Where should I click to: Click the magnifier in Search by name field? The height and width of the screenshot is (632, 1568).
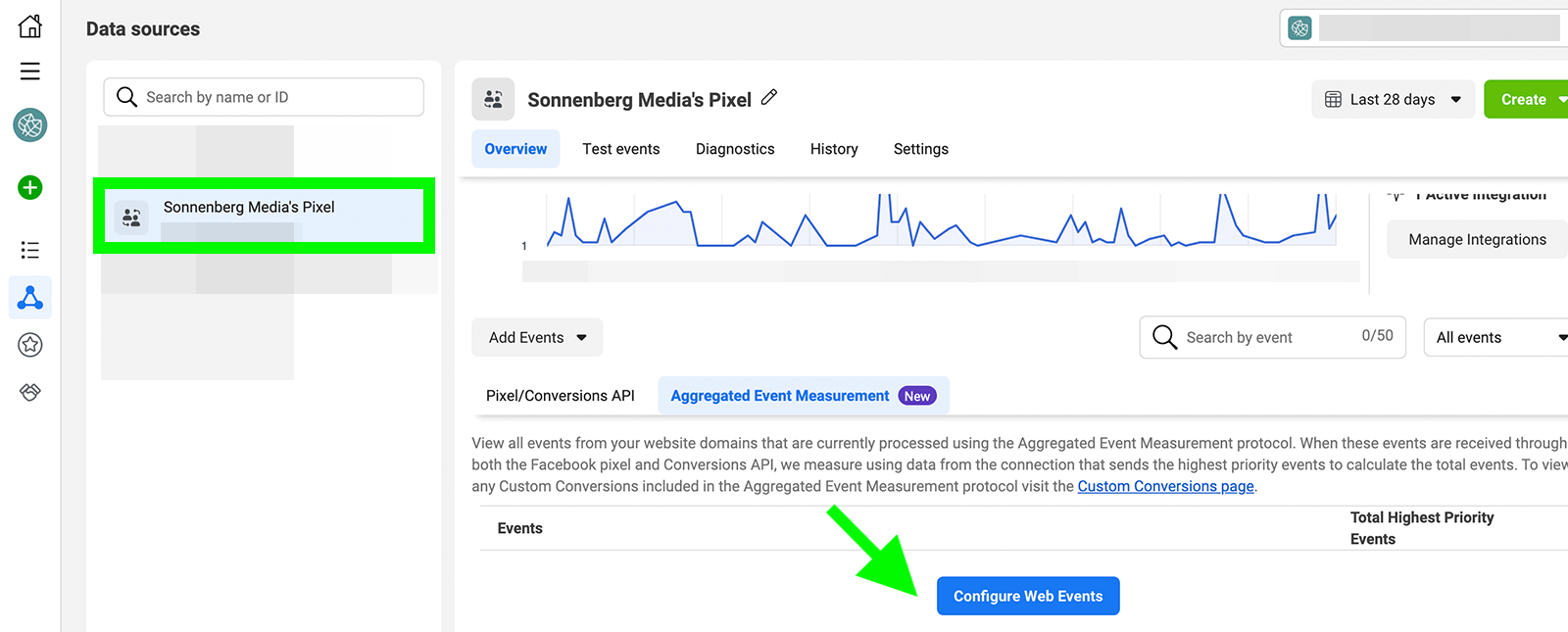click(126, 97)
